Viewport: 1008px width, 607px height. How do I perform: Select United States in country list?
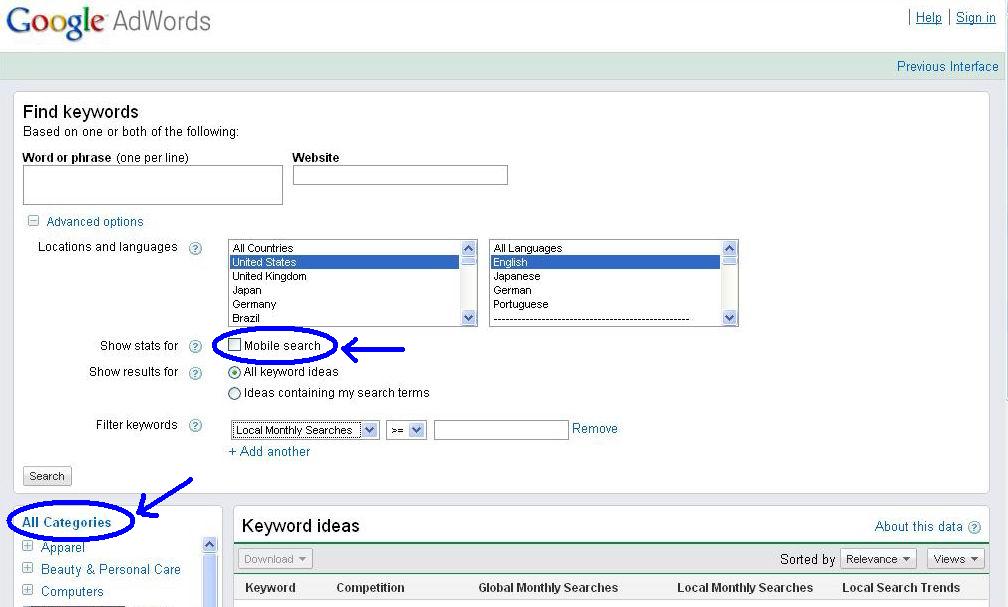coord(345,262)
